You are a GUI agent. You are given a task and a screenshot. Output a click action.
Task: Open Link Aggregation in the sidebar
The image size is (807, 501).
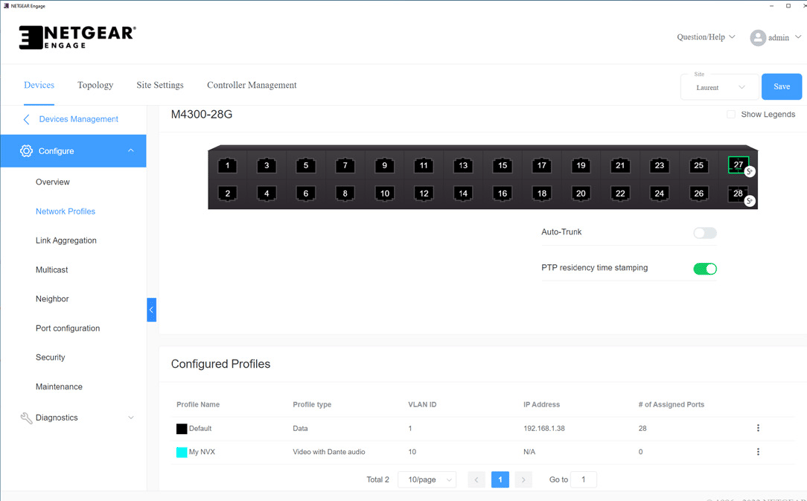pos(66,240)
